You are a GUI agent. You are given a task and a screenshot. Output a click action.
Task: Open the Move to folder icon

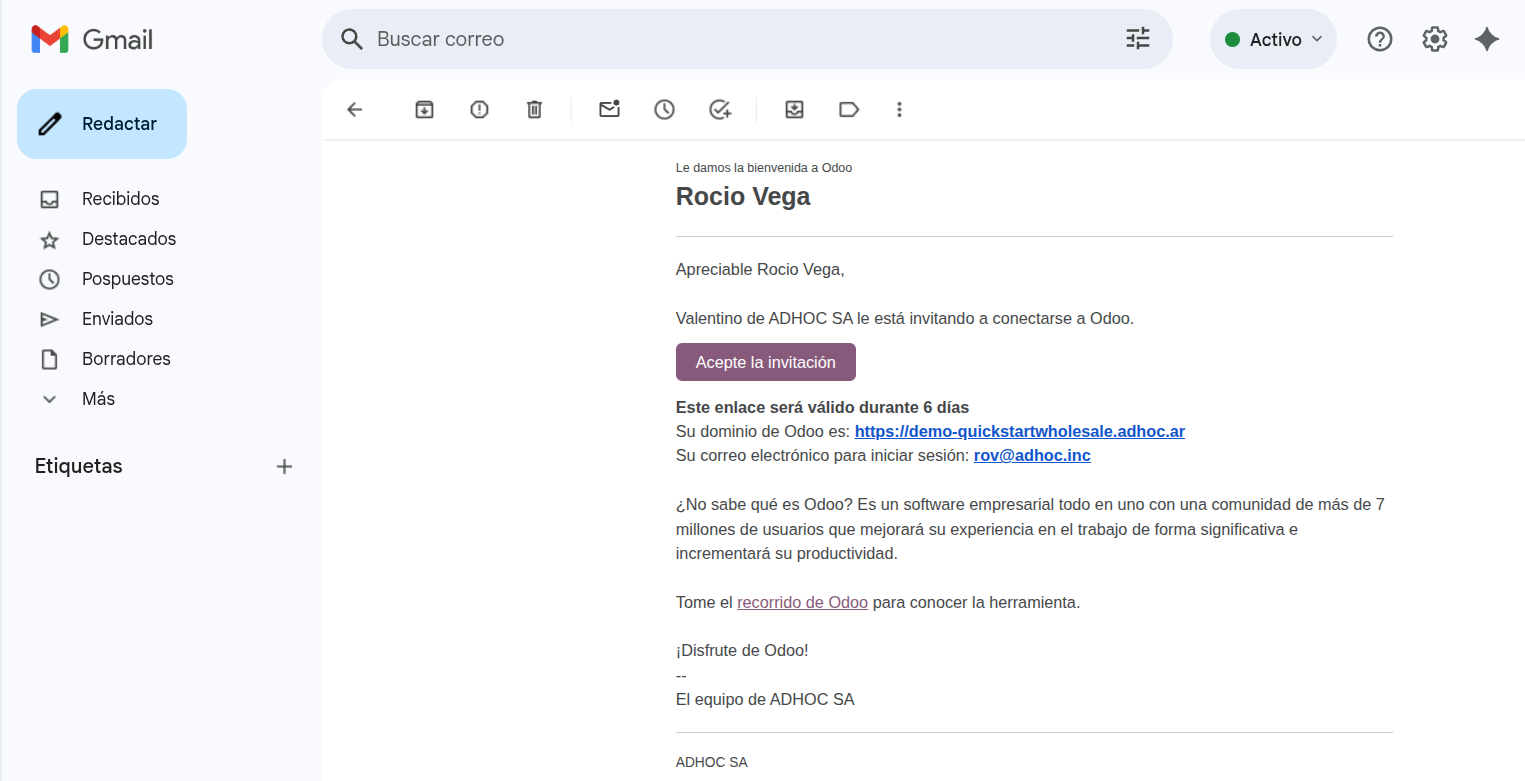pos(794,110)
